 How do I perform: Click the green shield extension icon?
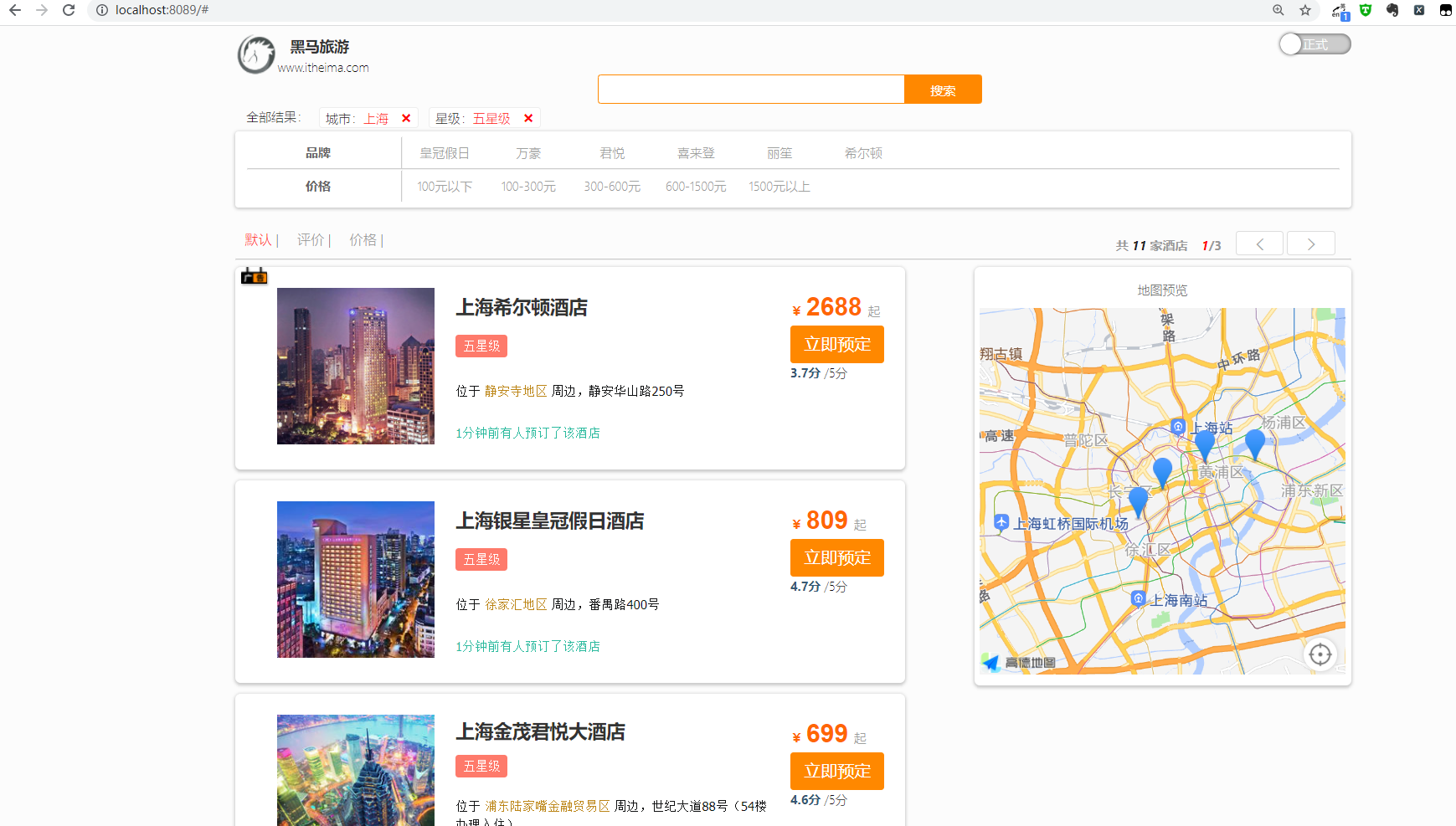(x=1366, y=10)
